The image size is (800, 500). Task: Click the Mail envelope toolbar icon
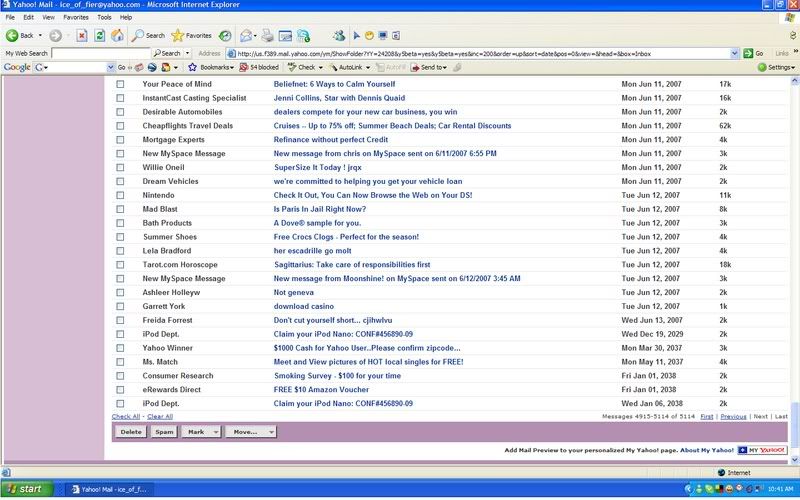coord(246,35)
